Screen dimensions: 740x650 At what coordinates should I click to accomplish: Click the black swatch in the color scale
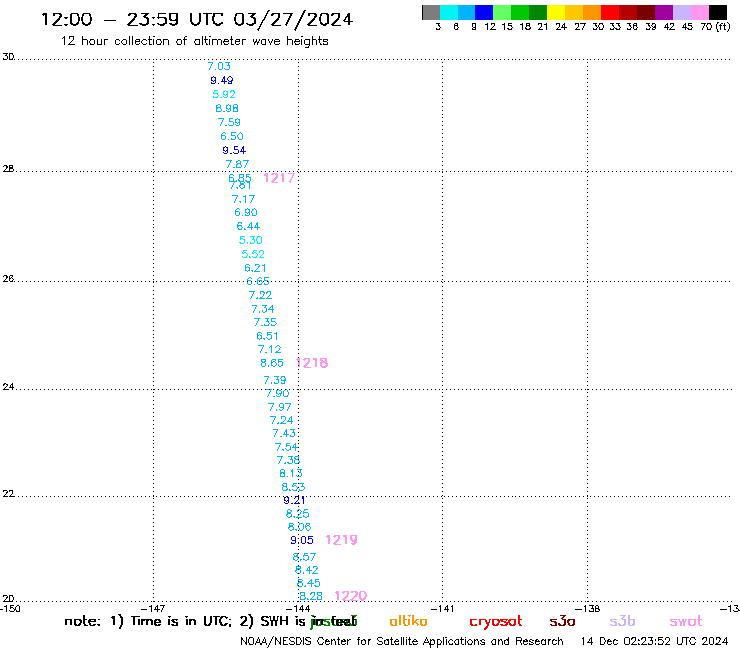(x=718, y=12)
